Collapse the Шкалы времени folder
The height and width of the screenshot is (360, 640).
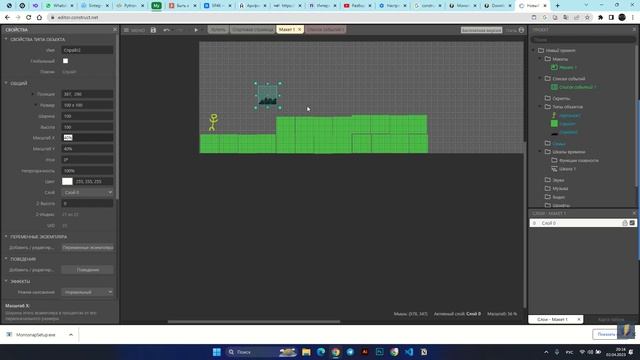tap(540, 151)
